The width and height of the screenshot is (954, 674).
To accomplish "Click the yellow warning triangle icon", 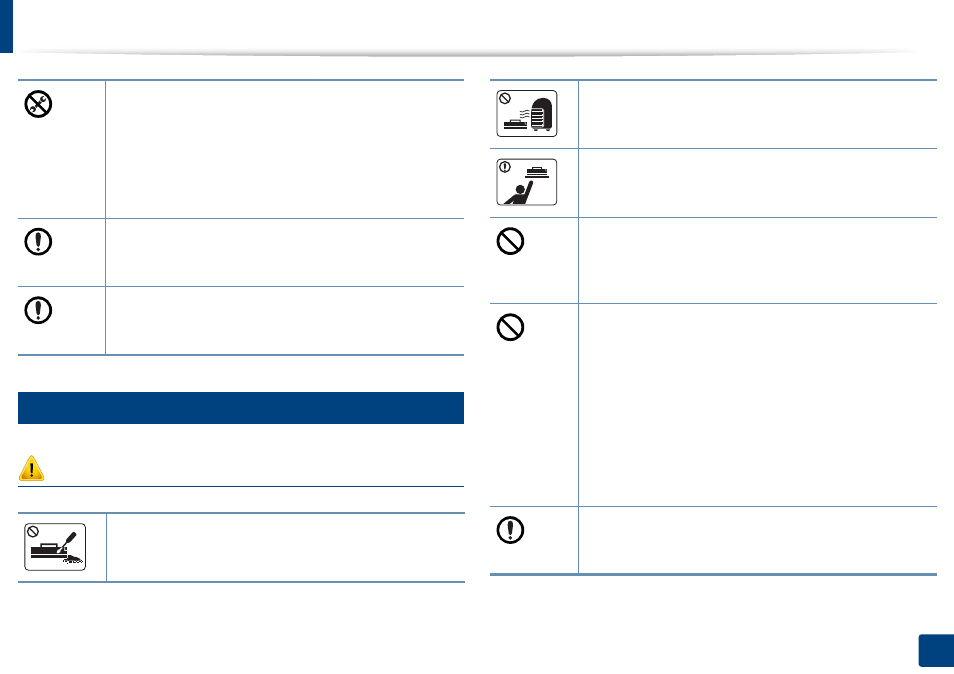I will point(31,468).
